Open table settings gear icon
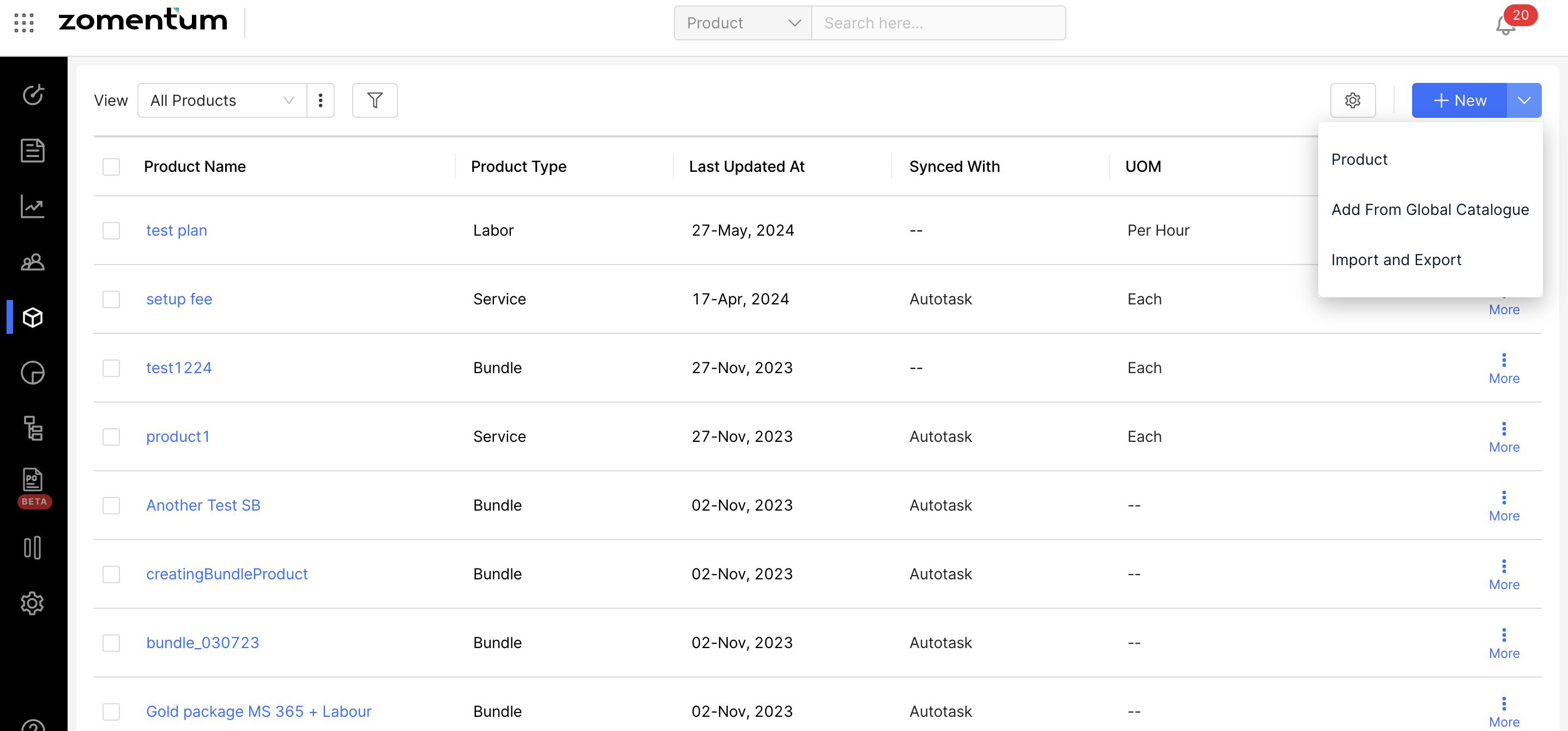1568x731 pixels. [x=1352, y=100]
